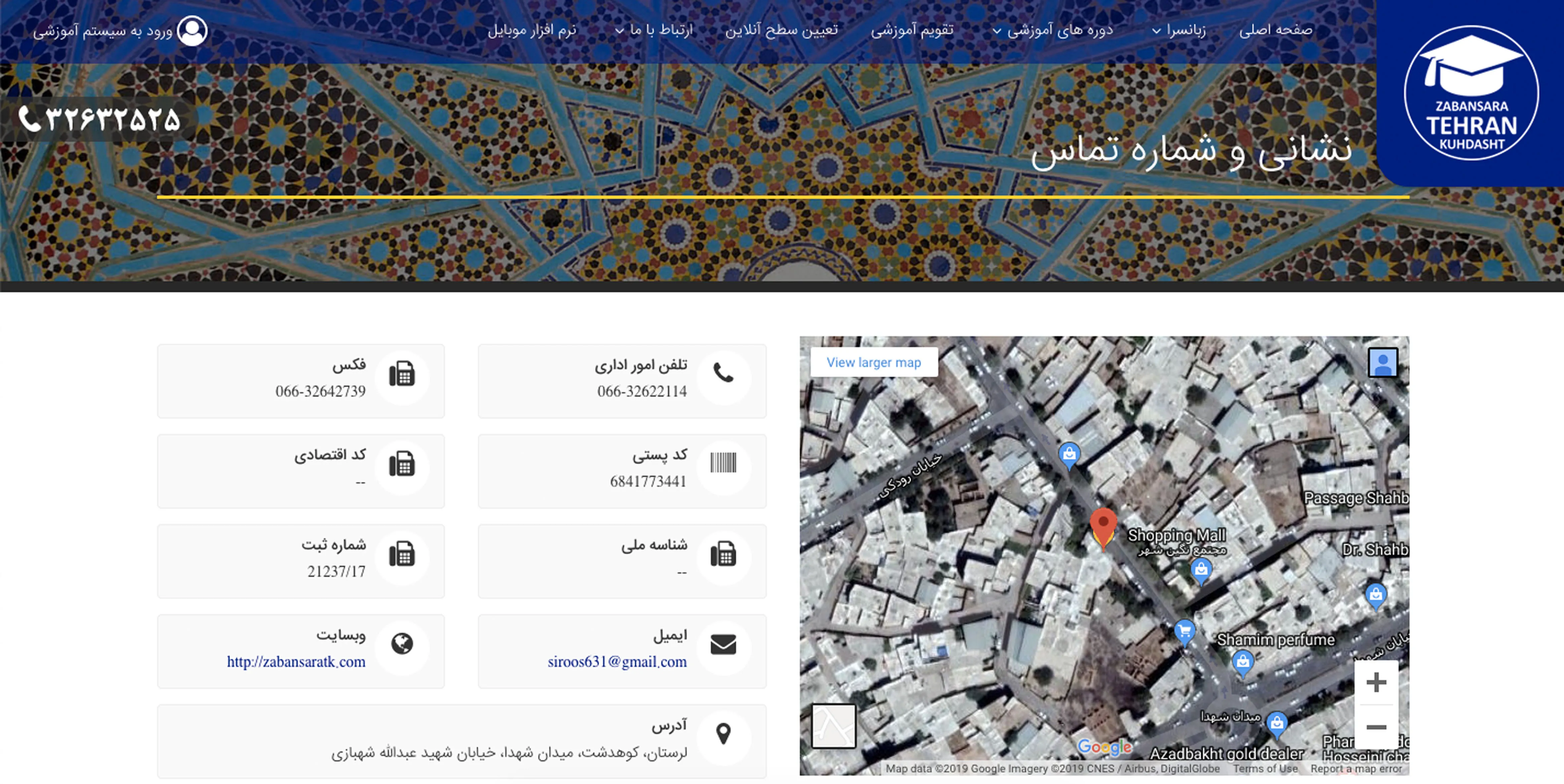1564x784 pixels.
Task: Zoom out on the map
Action: (x=1376, y=727)
